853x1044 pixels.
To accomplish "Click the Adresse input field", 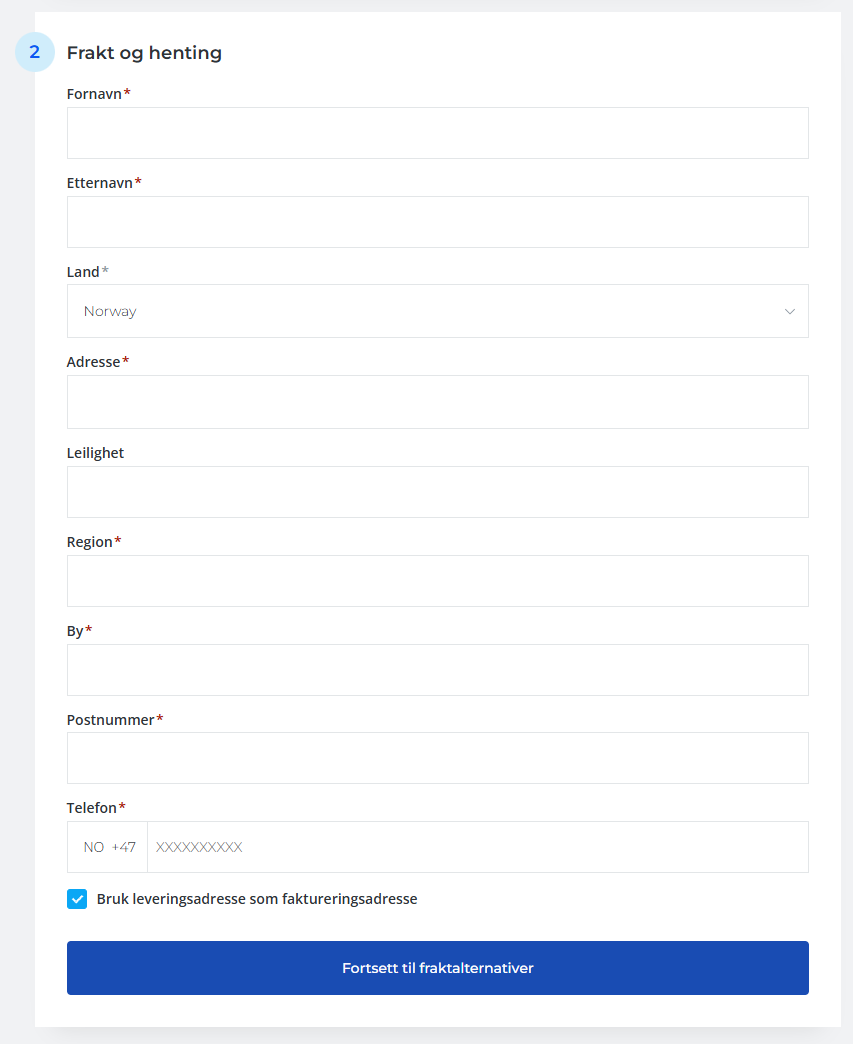I will pos(437,402).
